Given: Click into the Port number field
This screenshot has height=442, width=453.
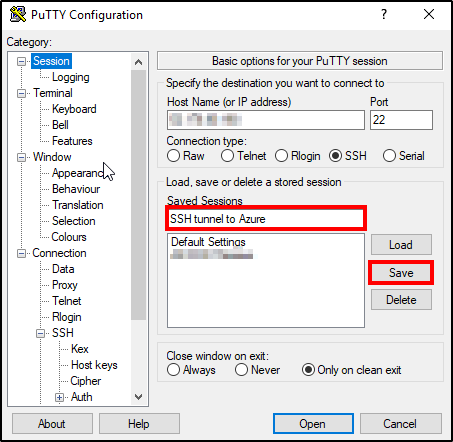Looking at the screenshot, I should point(401,120).
